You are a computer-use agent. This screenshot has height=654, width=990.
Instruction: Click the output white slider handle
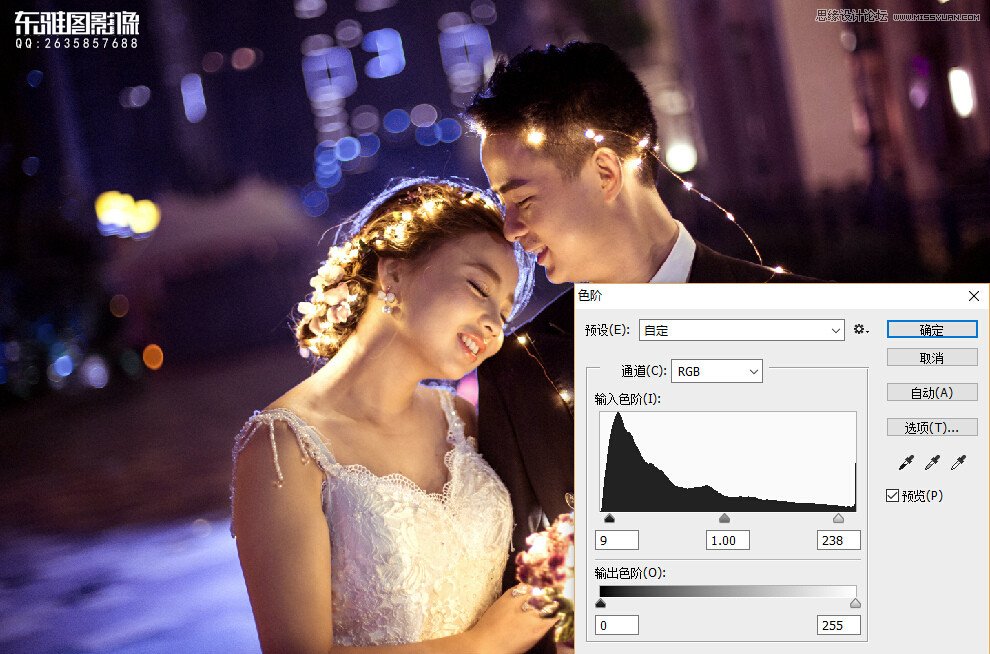855,603
